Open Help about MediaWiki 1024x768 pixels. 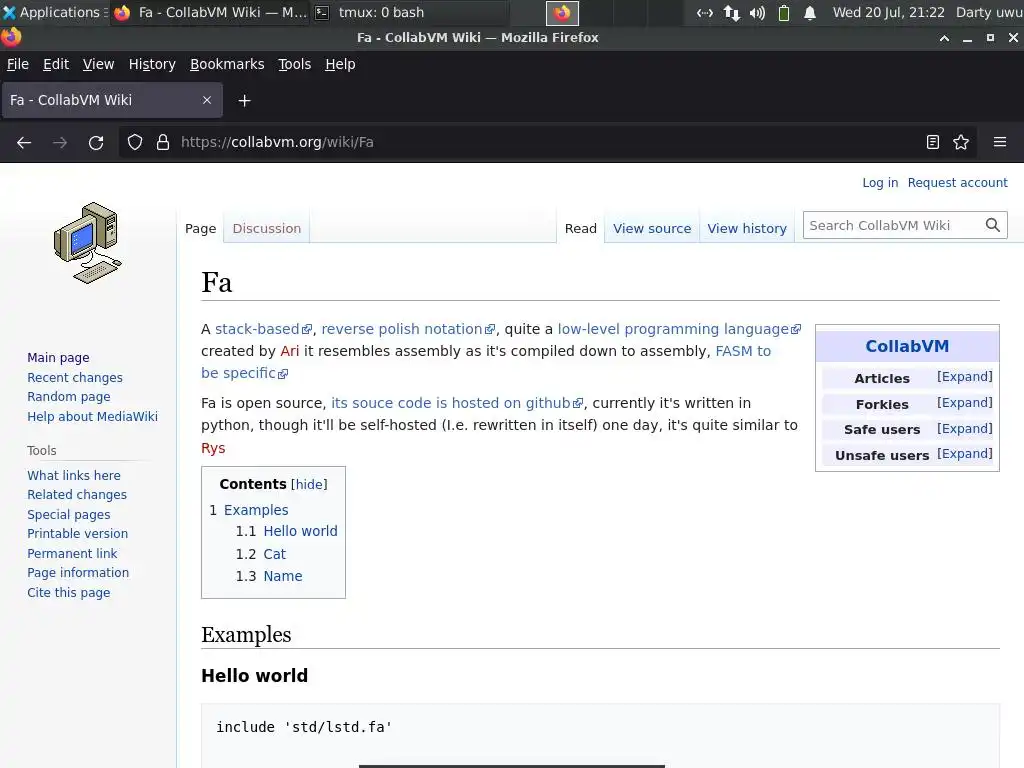pyautogui.click(x=92, y=417)
